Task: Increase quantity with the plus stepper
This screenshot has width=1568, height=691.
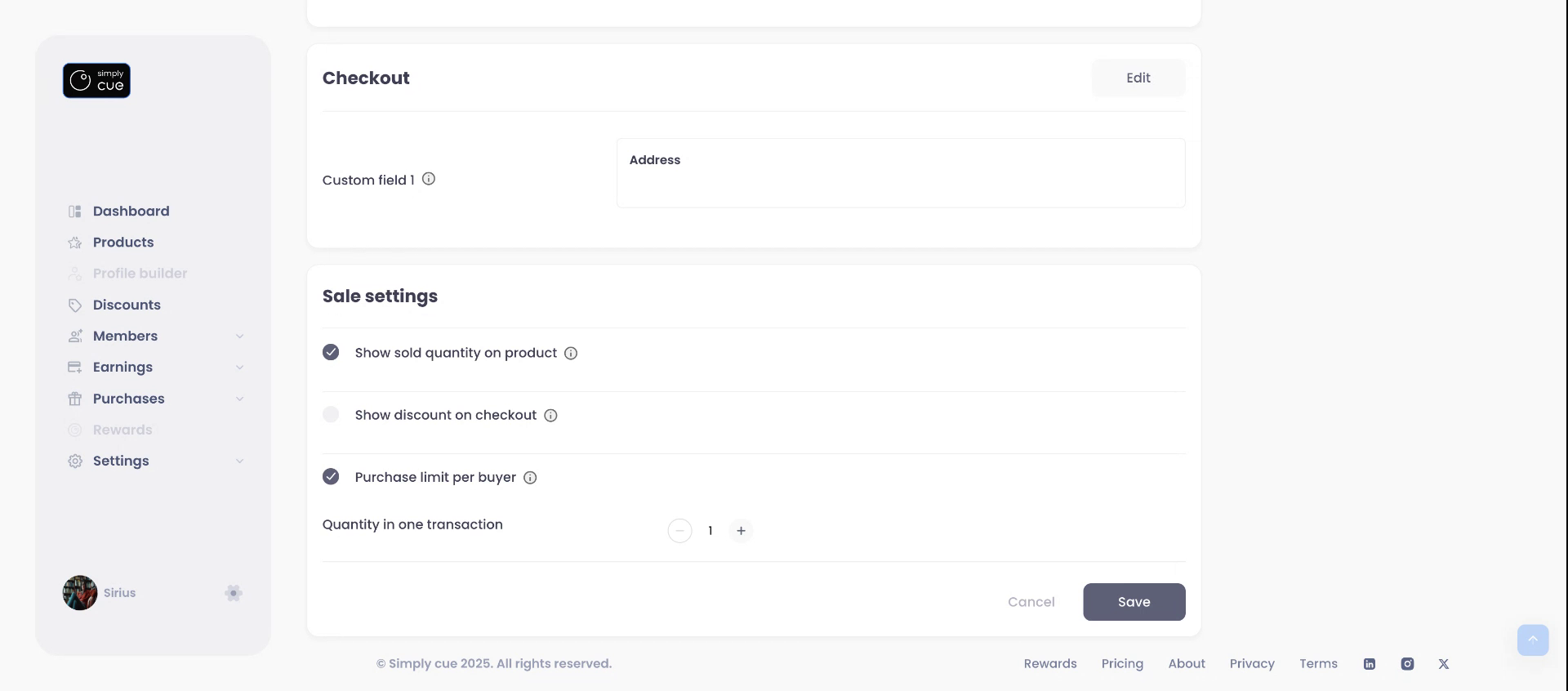Action: tap(741, 531)
